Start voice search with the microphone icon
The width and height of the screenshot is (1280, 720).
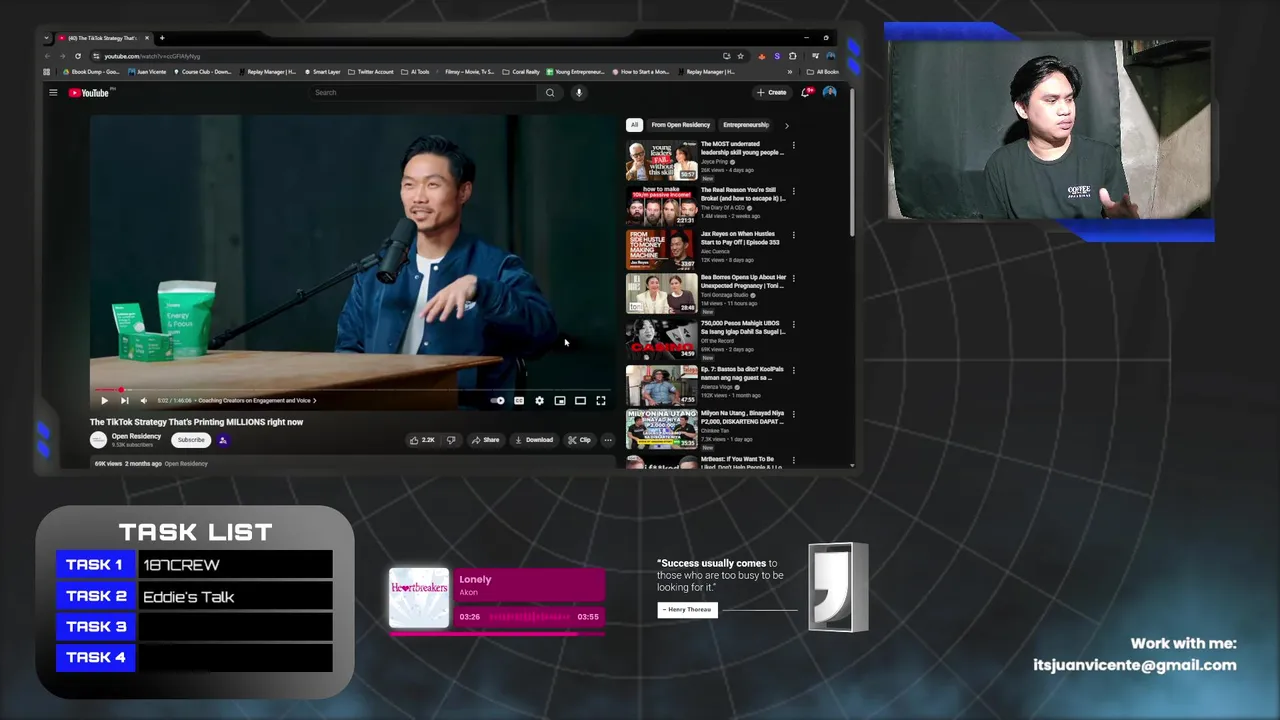coord(578,92)
